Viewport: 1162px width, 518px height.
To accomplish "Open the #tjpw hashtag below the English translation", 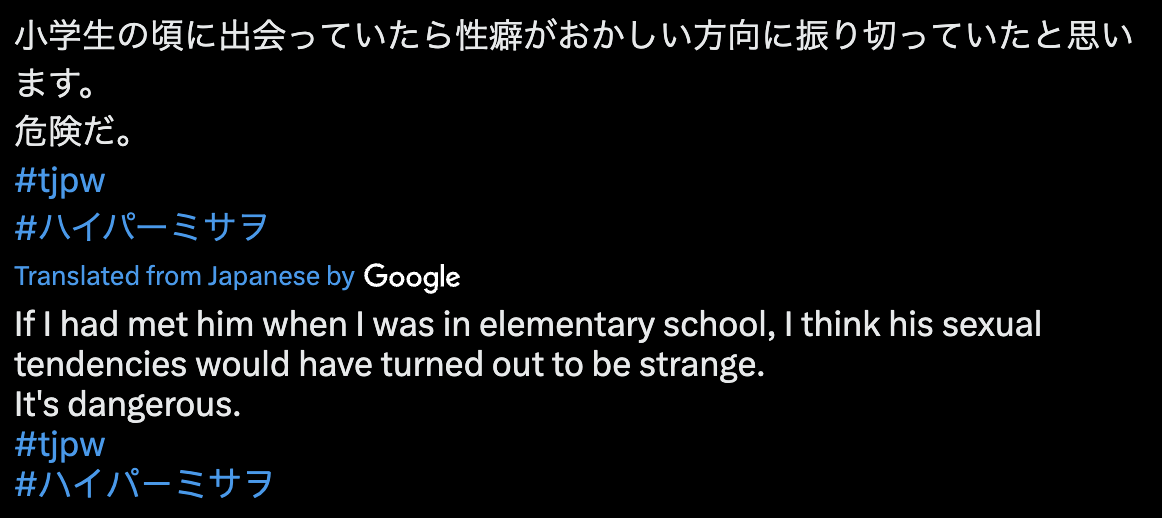I will (60, 445).
